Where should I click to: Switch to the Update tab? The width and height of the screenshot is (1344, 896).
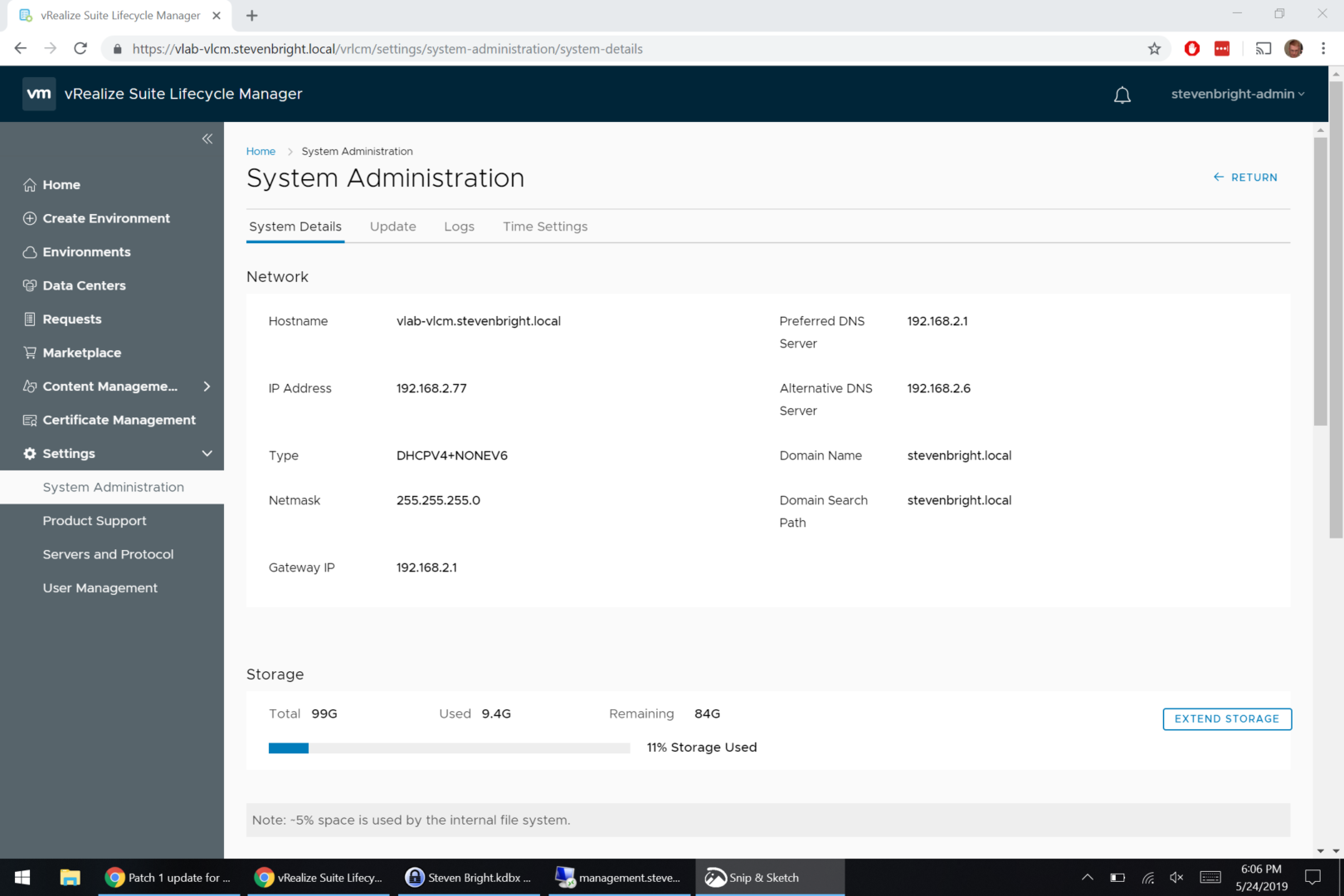tap(392, 226)
